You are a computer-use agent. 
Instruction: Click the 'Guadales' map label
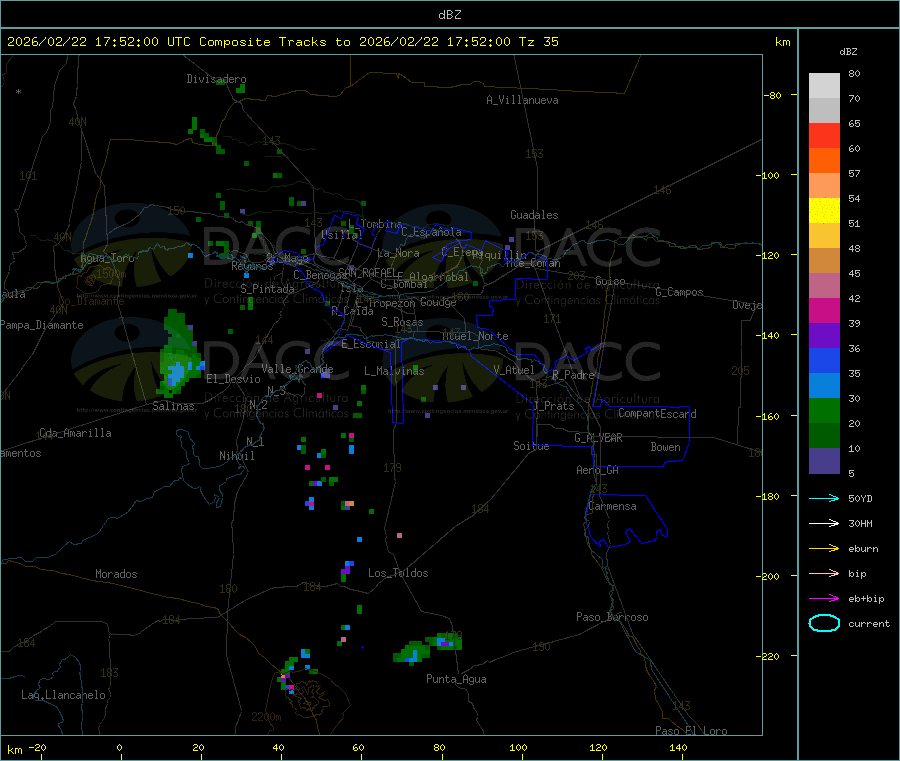(x=534, y=215)
